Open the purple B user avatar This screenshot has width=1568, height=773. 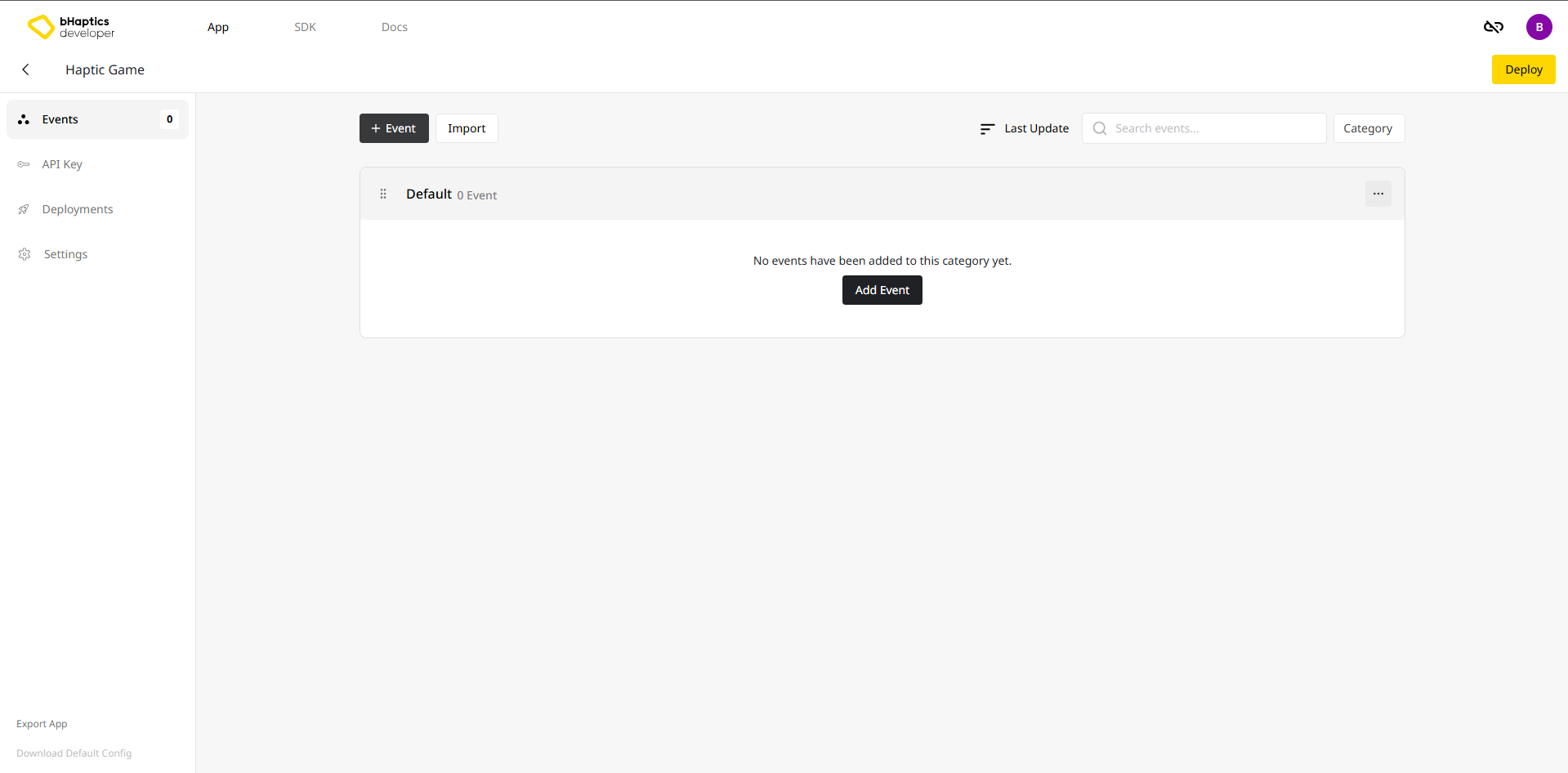[x=1539, y=27]
